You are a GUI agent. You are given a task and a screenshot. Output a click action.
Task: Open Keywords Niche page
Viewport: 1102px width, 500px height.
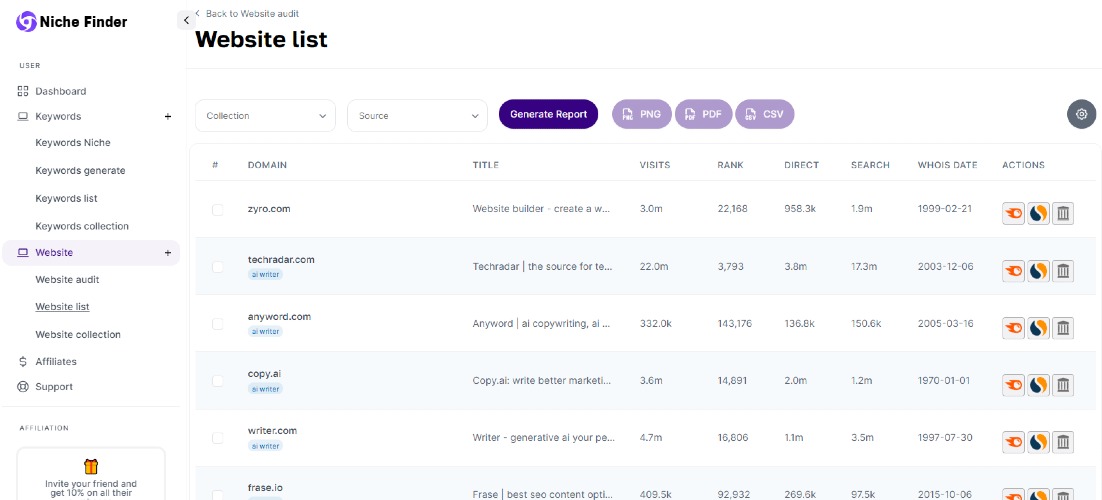point(73,143)
